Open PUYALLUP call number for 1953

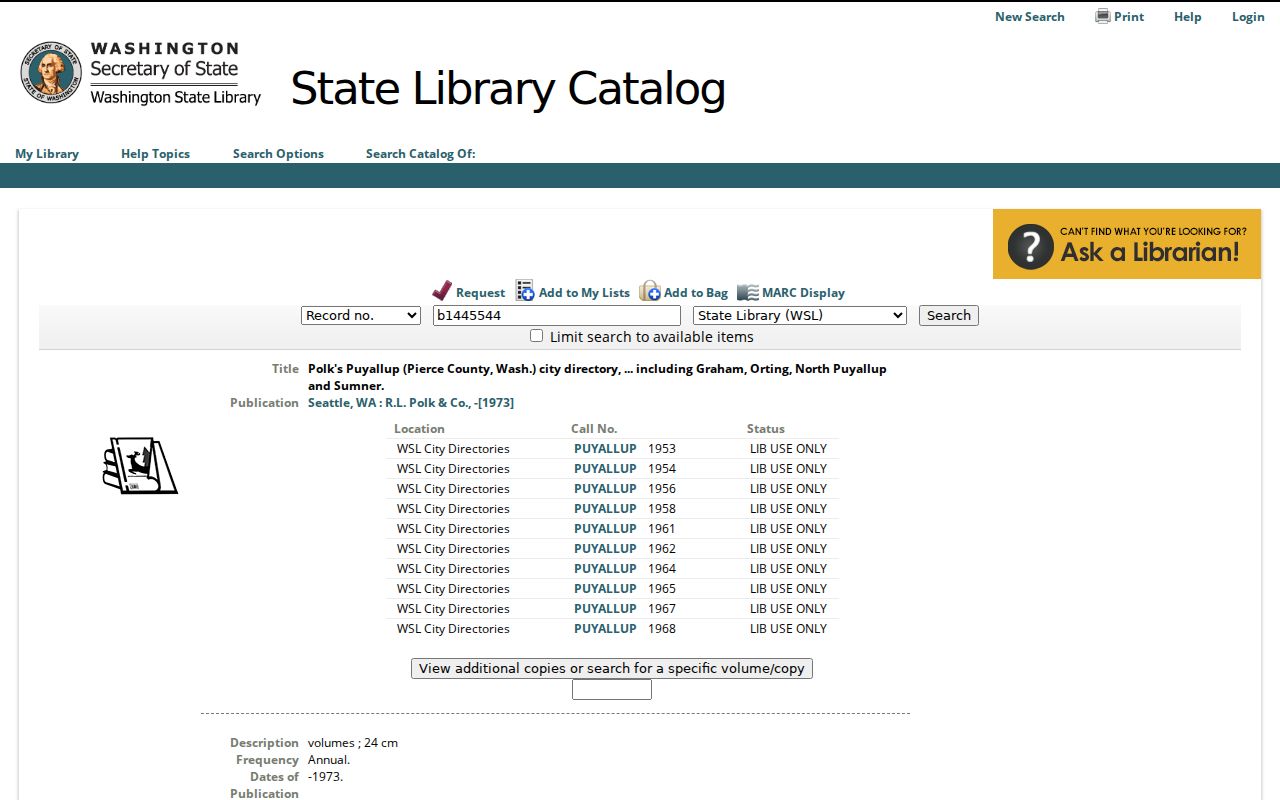tap(605, 449)
